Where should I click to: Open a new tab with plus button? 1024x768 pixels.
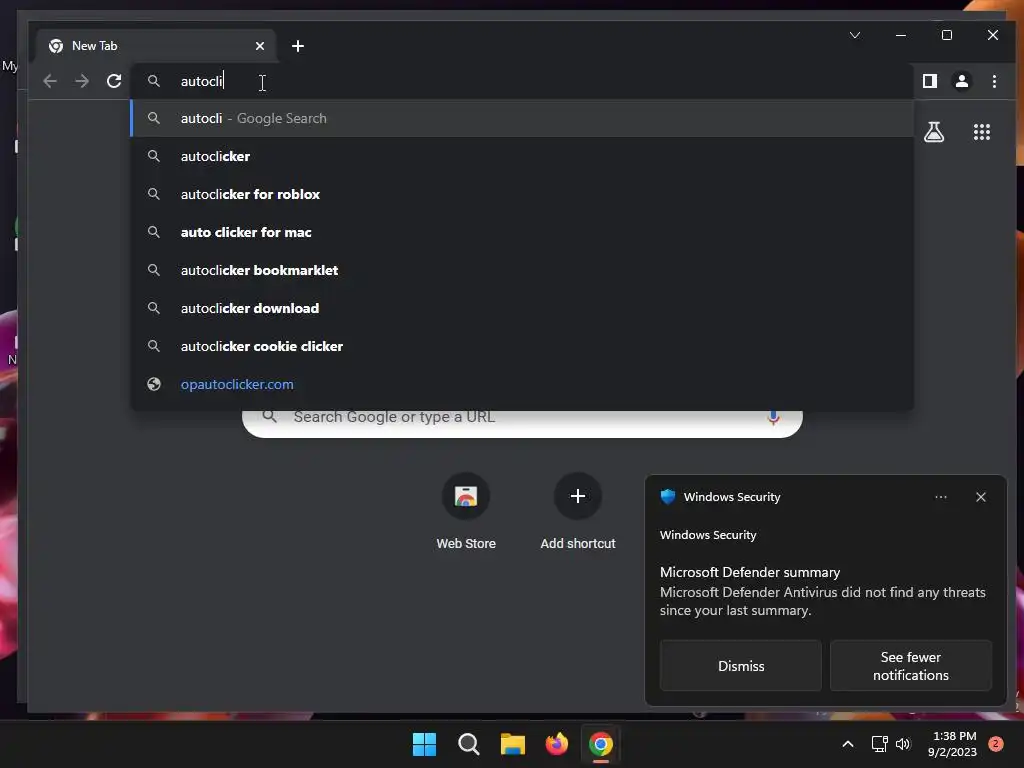pyautogui.click(x=298, y=46)
